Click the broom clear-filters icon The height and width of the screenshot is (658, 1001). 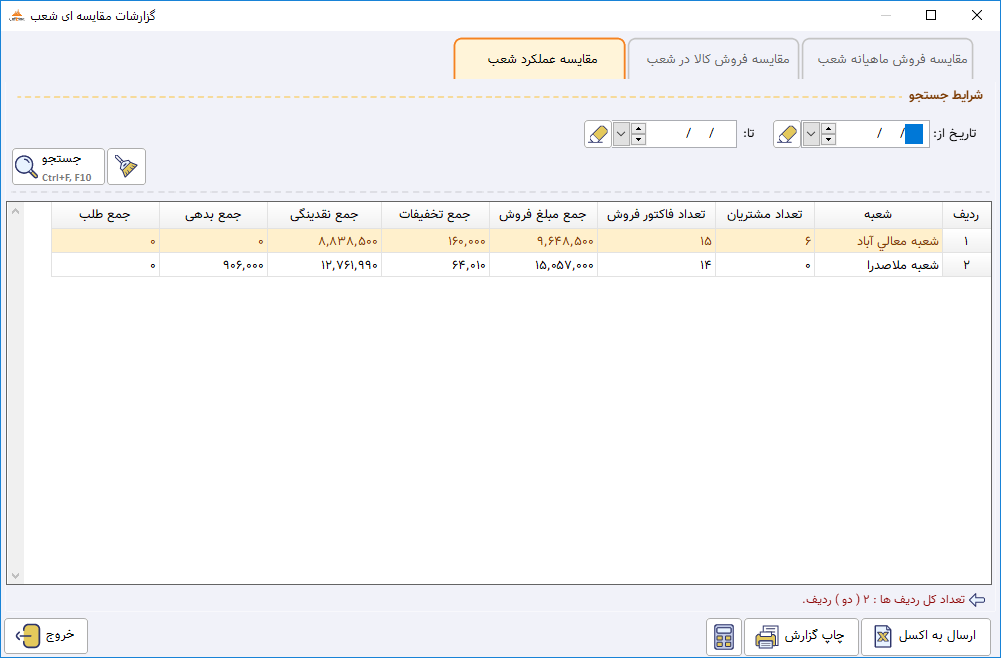[x=126, y=167]
